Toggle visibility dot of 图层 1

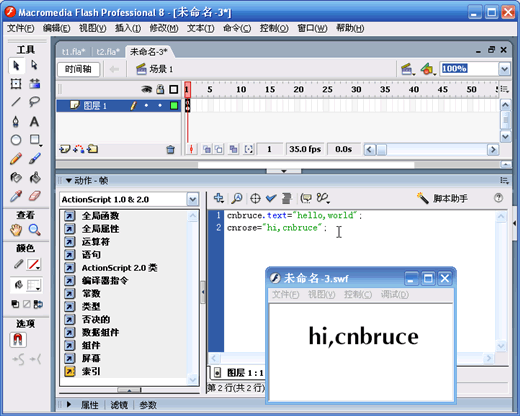click(146, 106)
